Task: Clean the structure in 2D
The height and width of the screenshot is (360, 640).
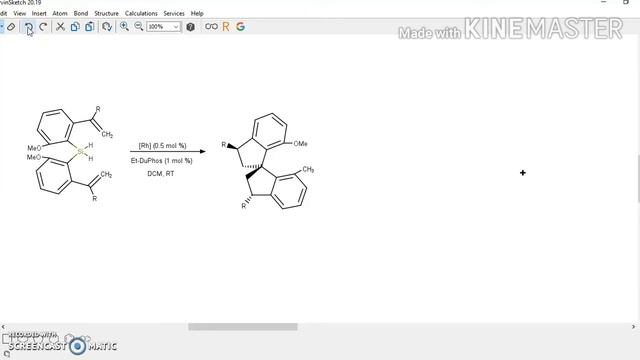Action: click(x=107, y=27)
